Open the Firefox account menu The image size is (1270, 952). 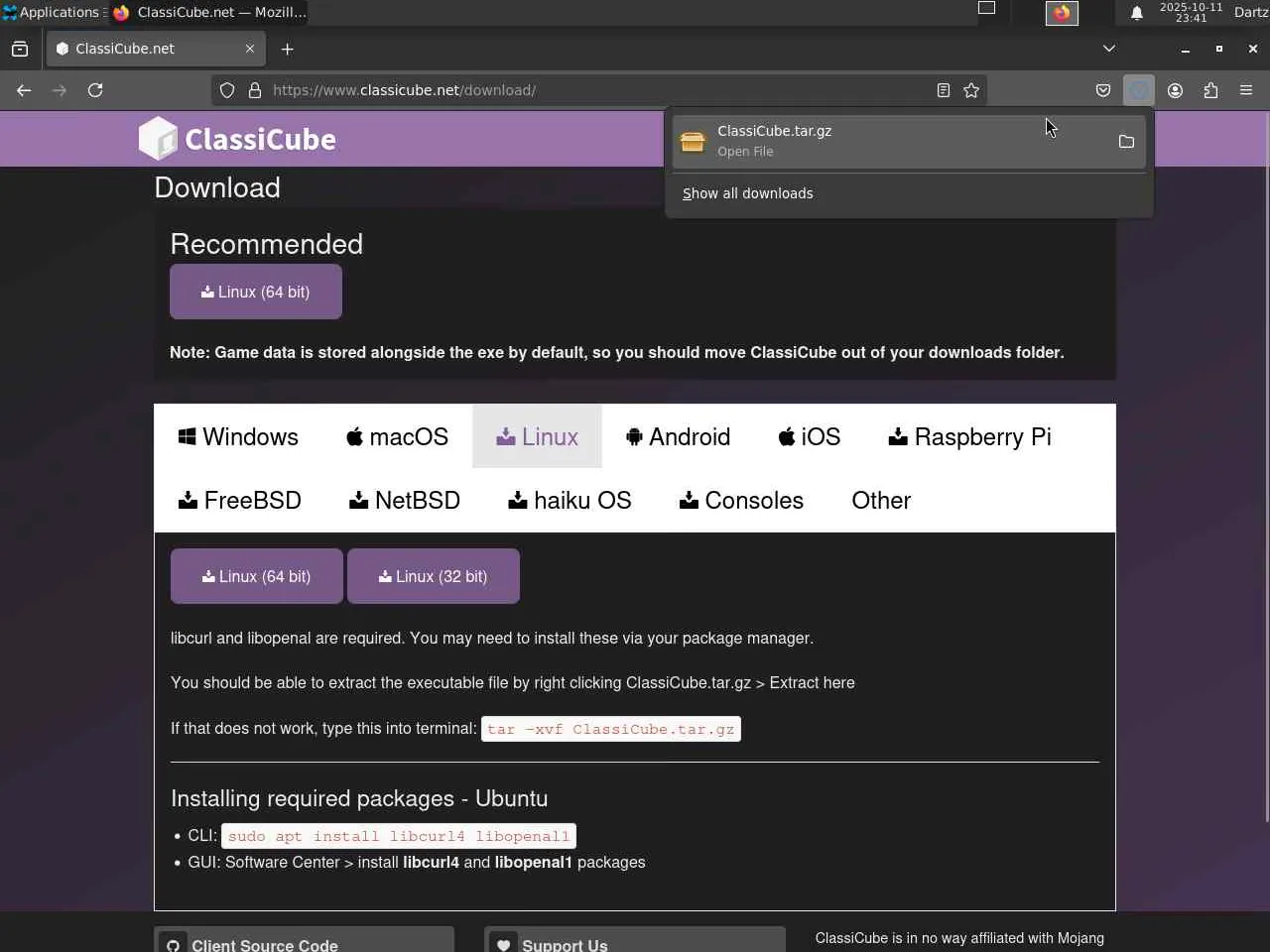[1175, 90]
